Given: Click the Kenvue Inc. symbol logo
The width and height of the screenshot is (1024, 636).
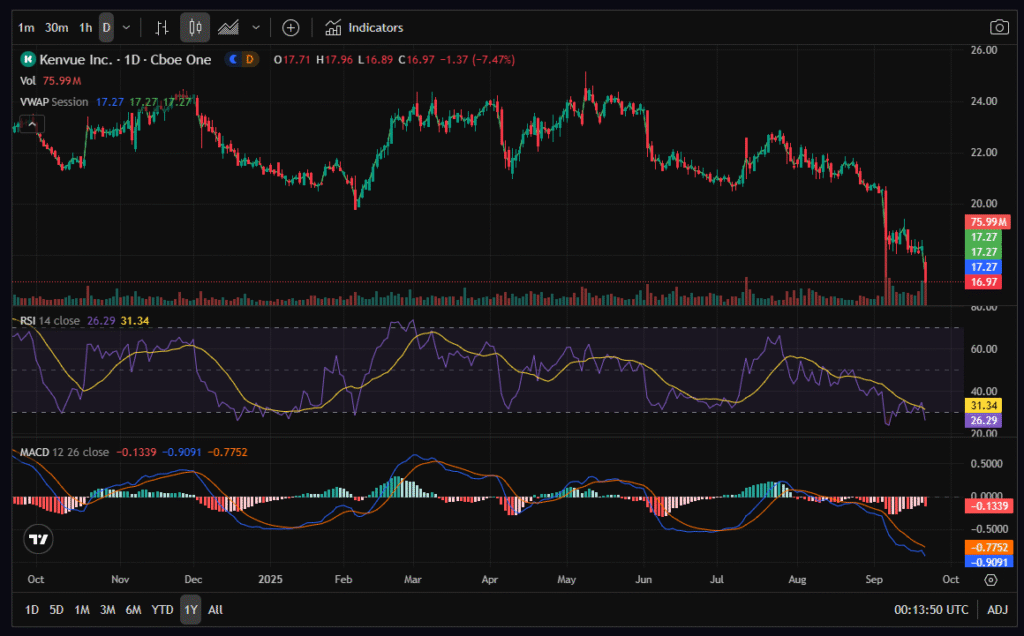Looking at the screenshot, I should point(28,60).
